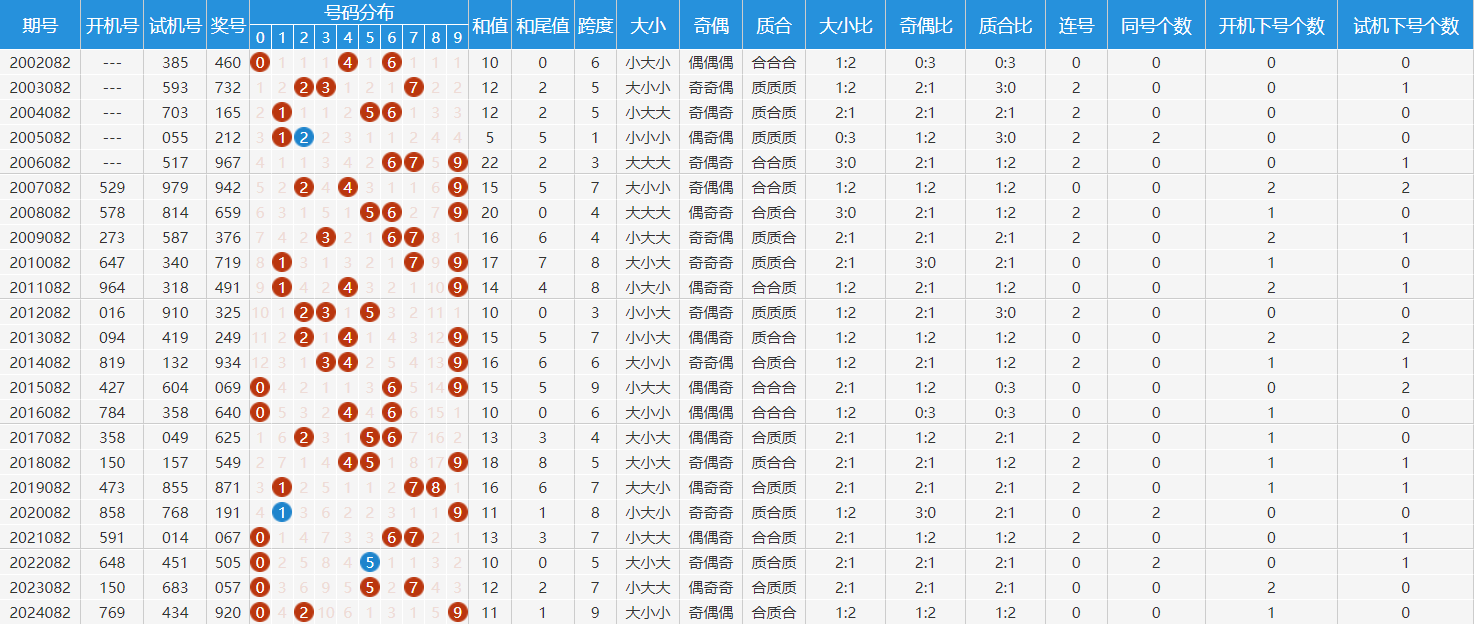The image size is (1475, 624).
Task: Select the 试机号 column header
Action: pyautogui.click(x=174, y=25)
